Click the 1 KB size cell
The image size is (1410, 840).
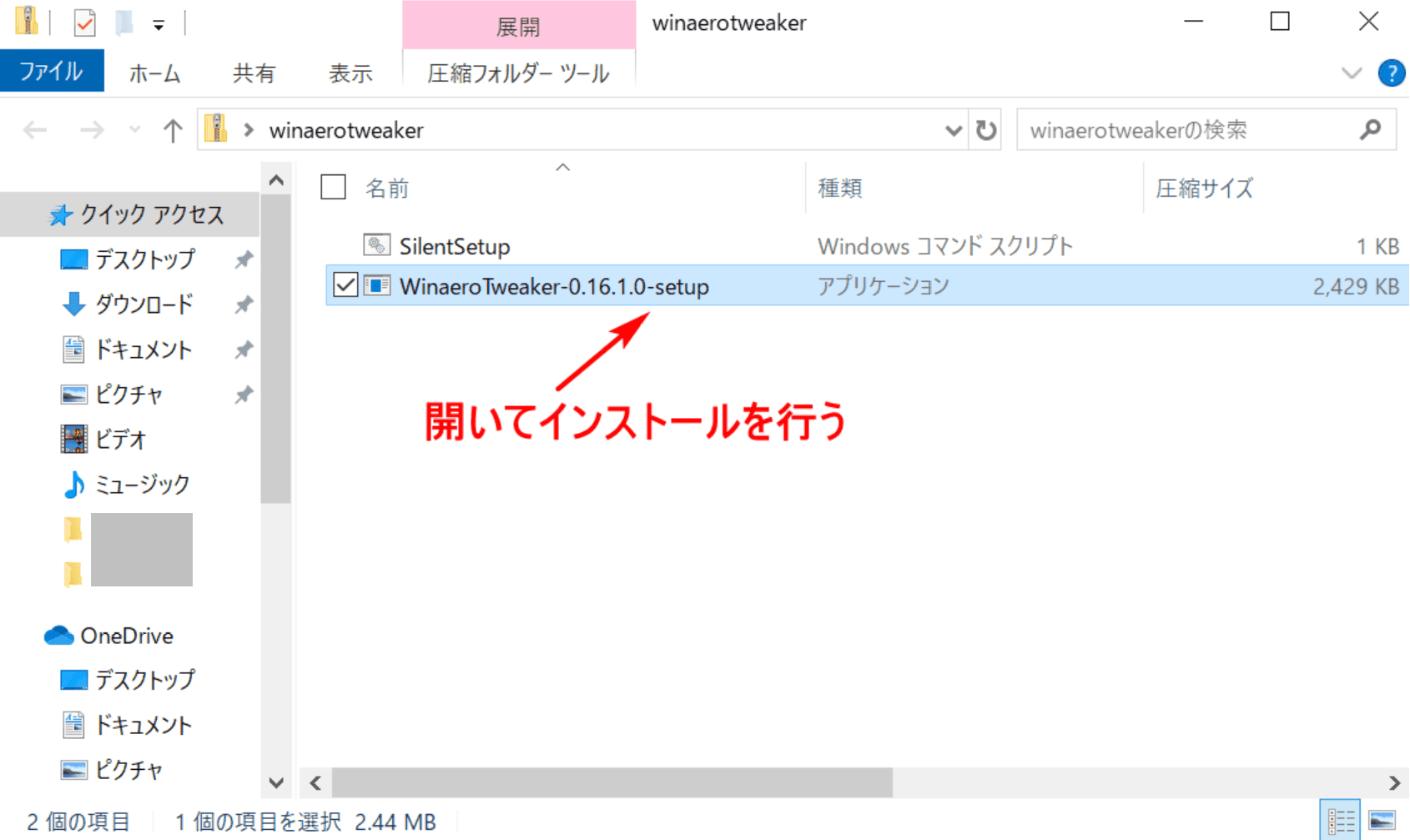[1377, 247]
